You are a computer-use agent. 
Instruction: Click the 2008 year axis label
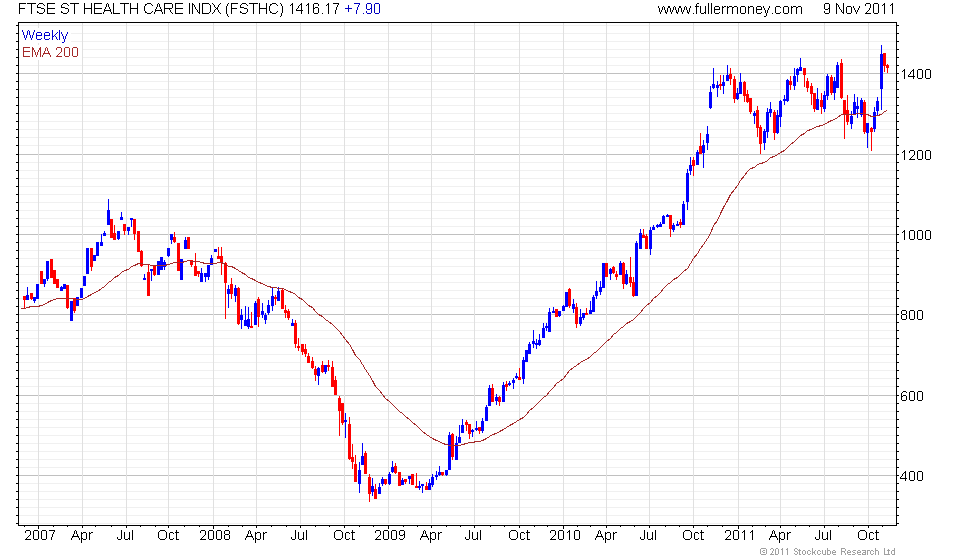click(214, 536)
